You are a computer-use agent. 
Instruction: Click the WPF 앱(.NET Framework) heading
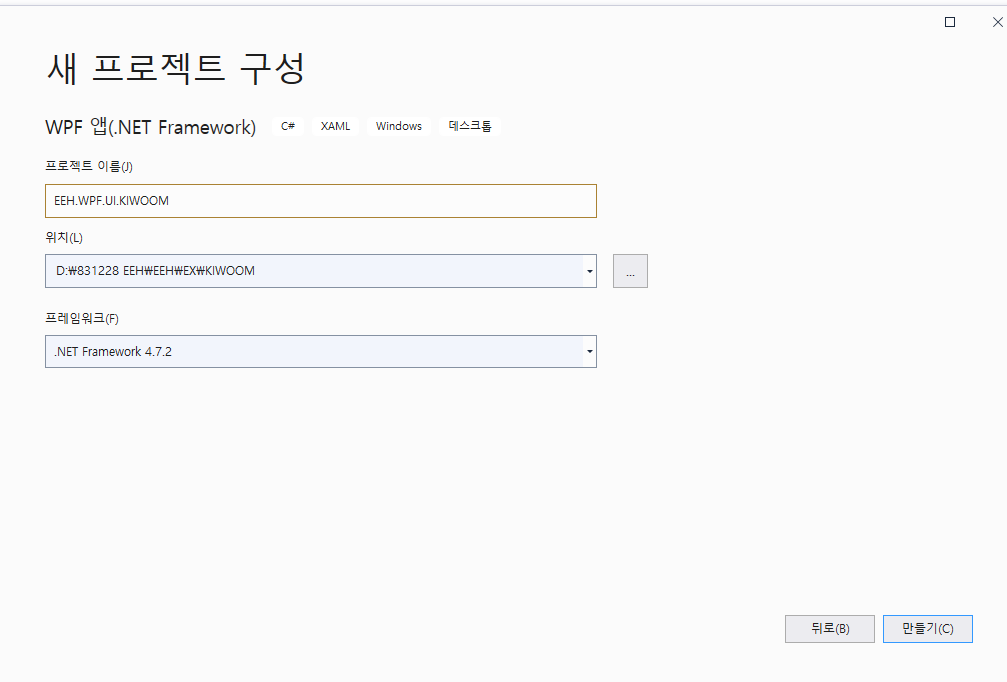[x=150, y=127]
